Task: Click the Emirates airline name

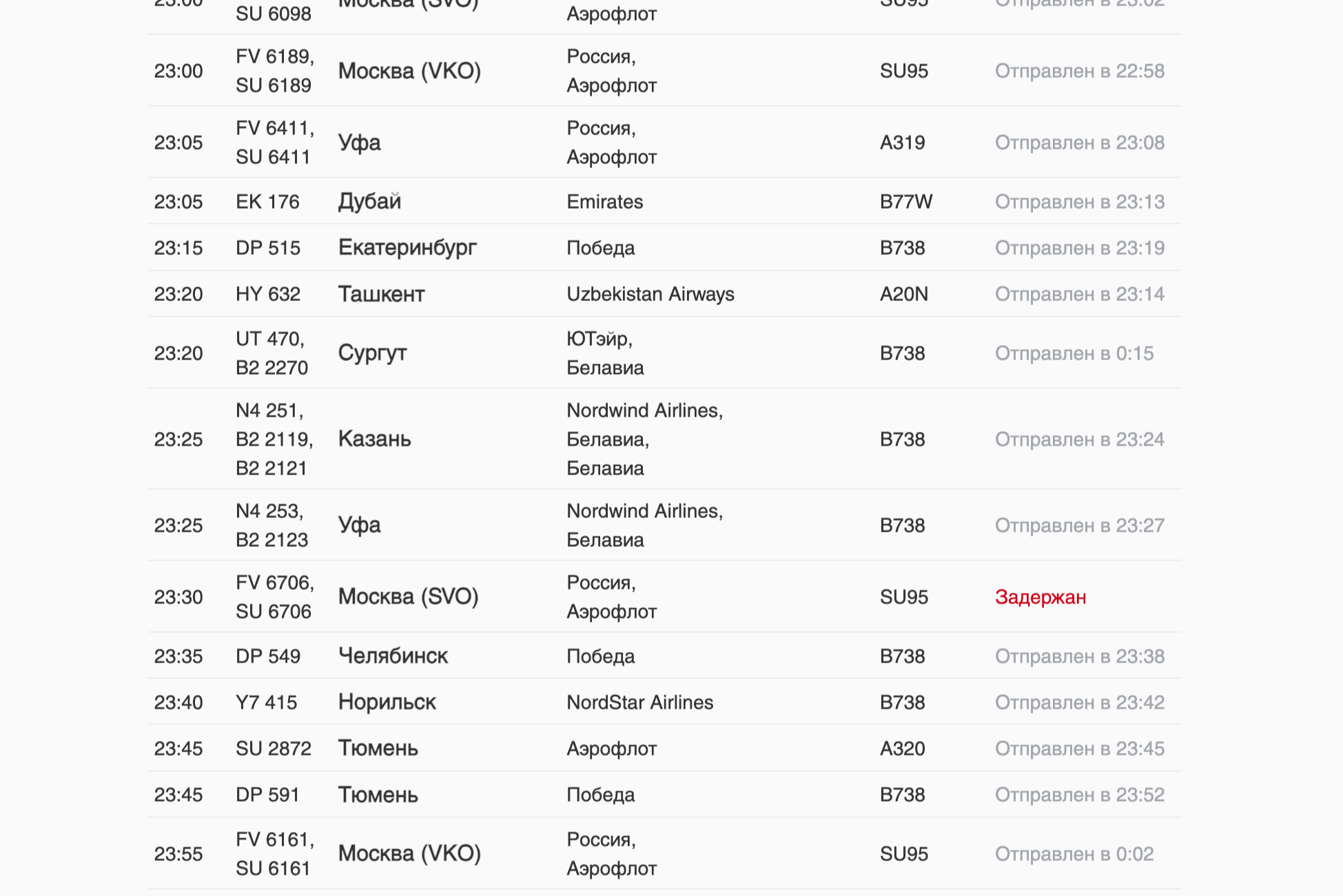Action: click(604, 202)
